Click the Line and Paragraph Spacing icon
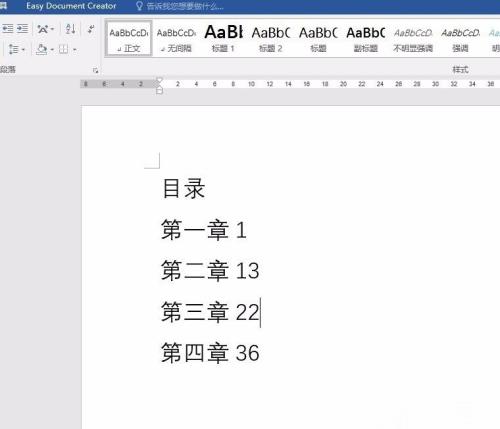The image size is (500, 429). pyautogui.click(x=13, y=49)
